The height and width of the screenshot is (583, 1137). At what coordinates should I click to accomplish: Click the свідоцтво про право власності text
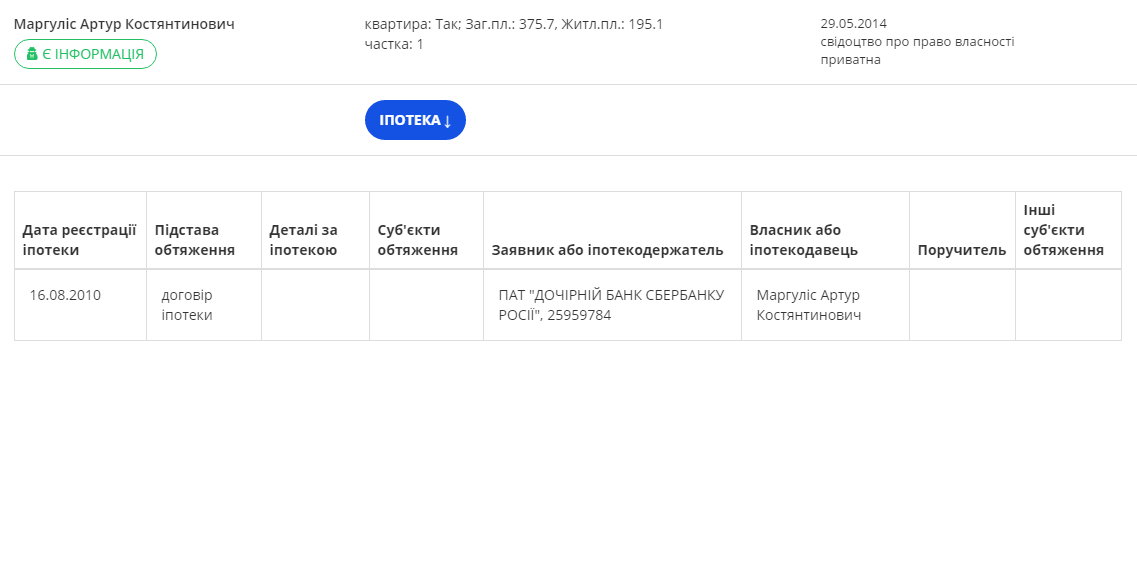[917, 41]
